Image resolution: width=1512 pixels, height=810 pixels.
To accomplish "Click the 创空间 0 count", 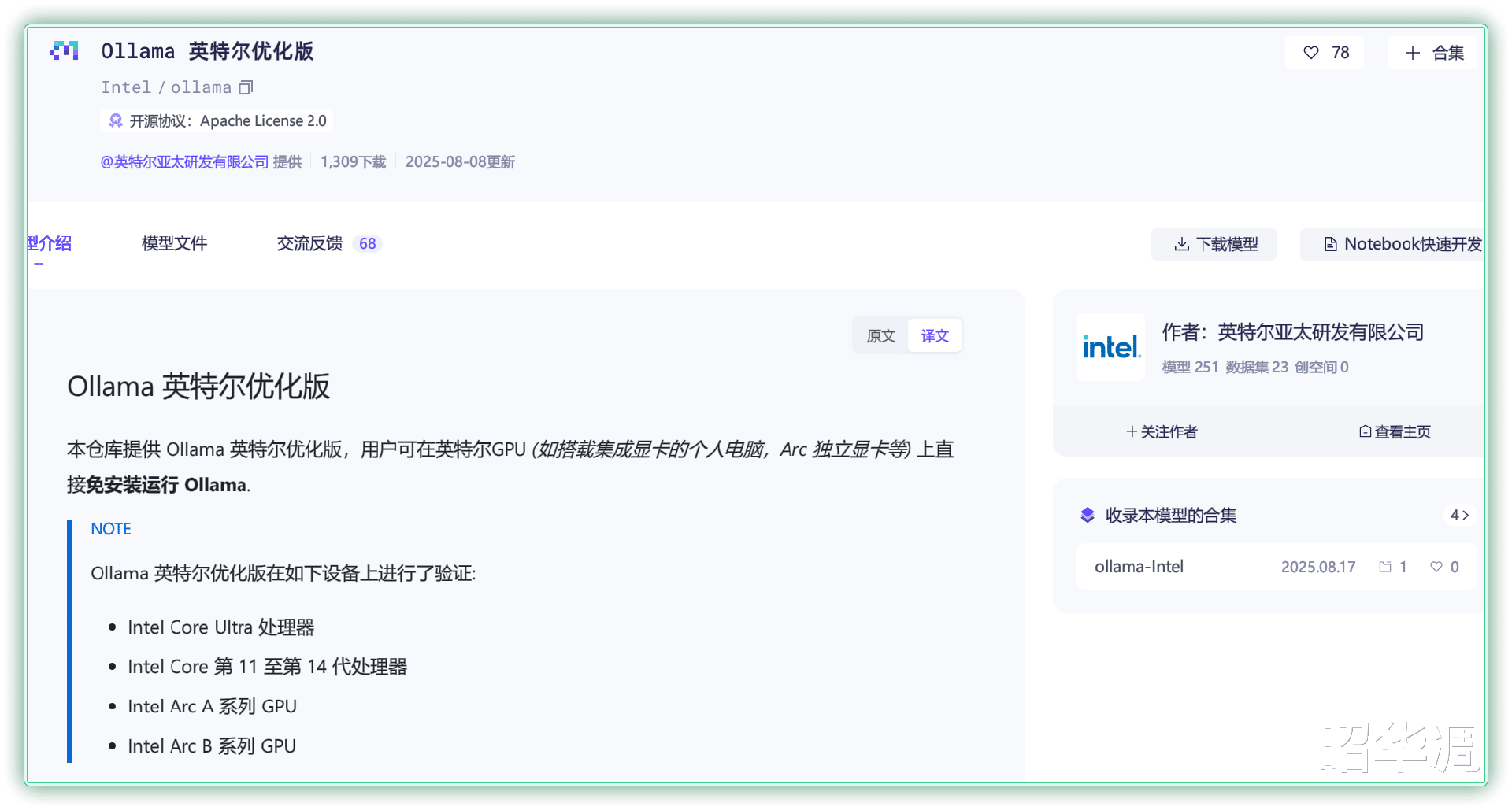I will click(x=1321, y=367).
